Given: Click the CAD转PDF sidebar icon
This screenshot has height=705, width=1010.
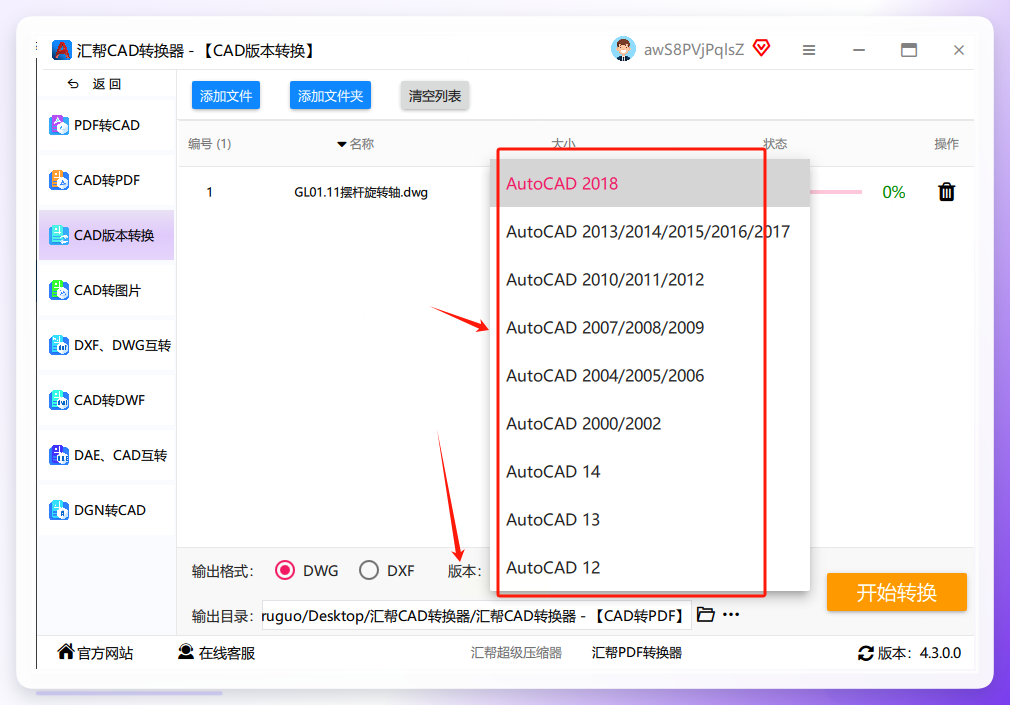Looking at the screenshot, I should (x=59, y=180).
